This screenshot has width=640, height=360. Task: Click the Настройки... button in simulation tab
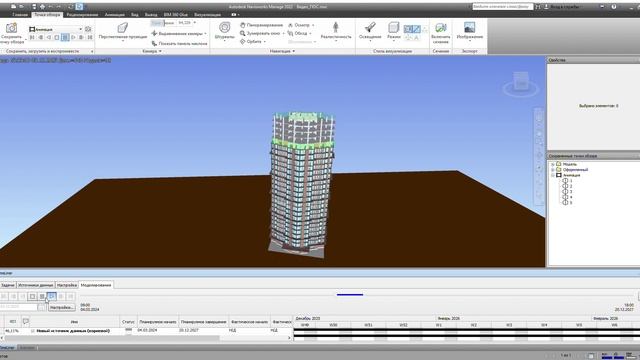pyautogui.click(x=62, y=307)
